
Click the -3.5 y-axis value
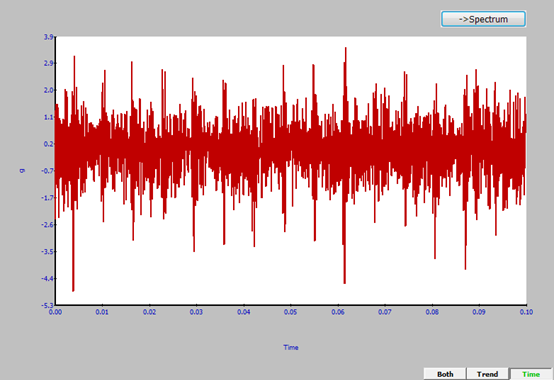[48, 251]
